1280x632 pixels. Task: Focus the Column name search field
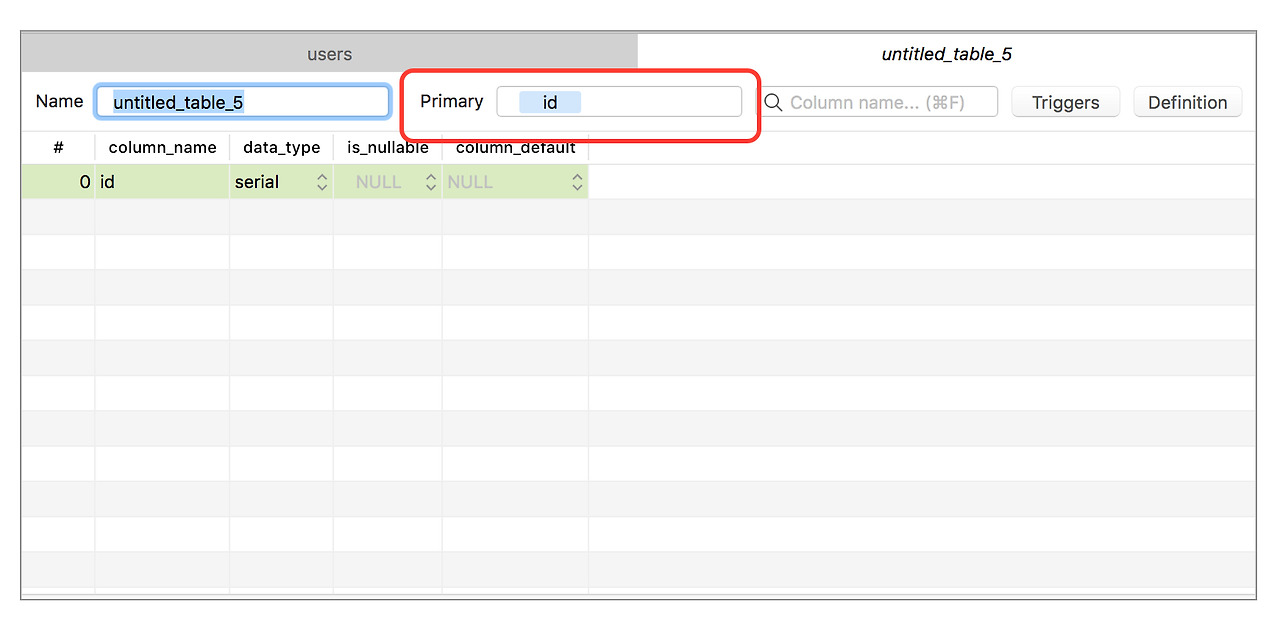[878, 102]
